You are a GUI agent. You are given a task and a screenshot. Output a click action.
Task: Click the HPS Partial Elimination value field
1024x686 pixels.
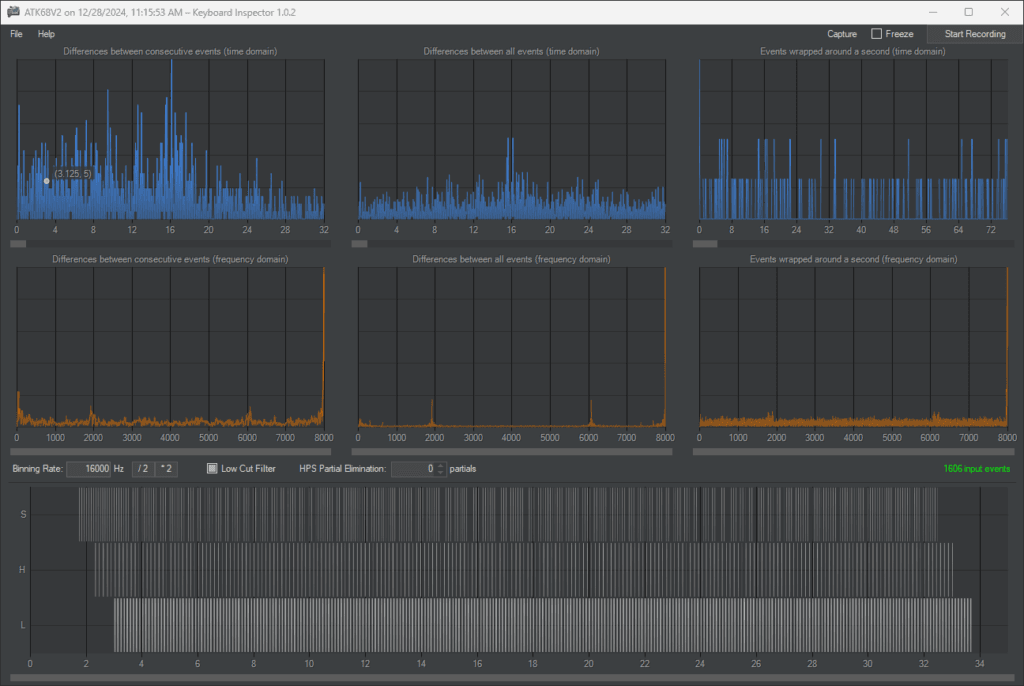pyautogui.click(x=413, y=468)
